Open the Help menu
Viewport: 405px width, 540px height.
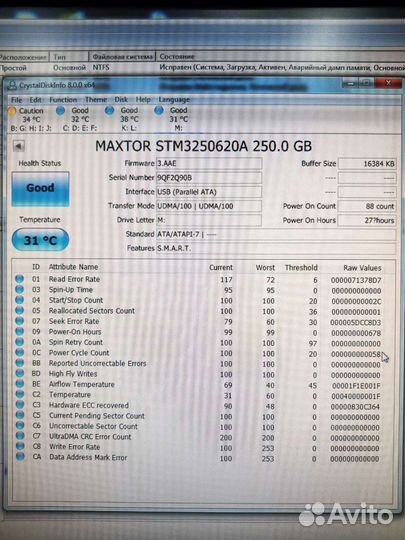pyautogui.click(x=143, y=100)
